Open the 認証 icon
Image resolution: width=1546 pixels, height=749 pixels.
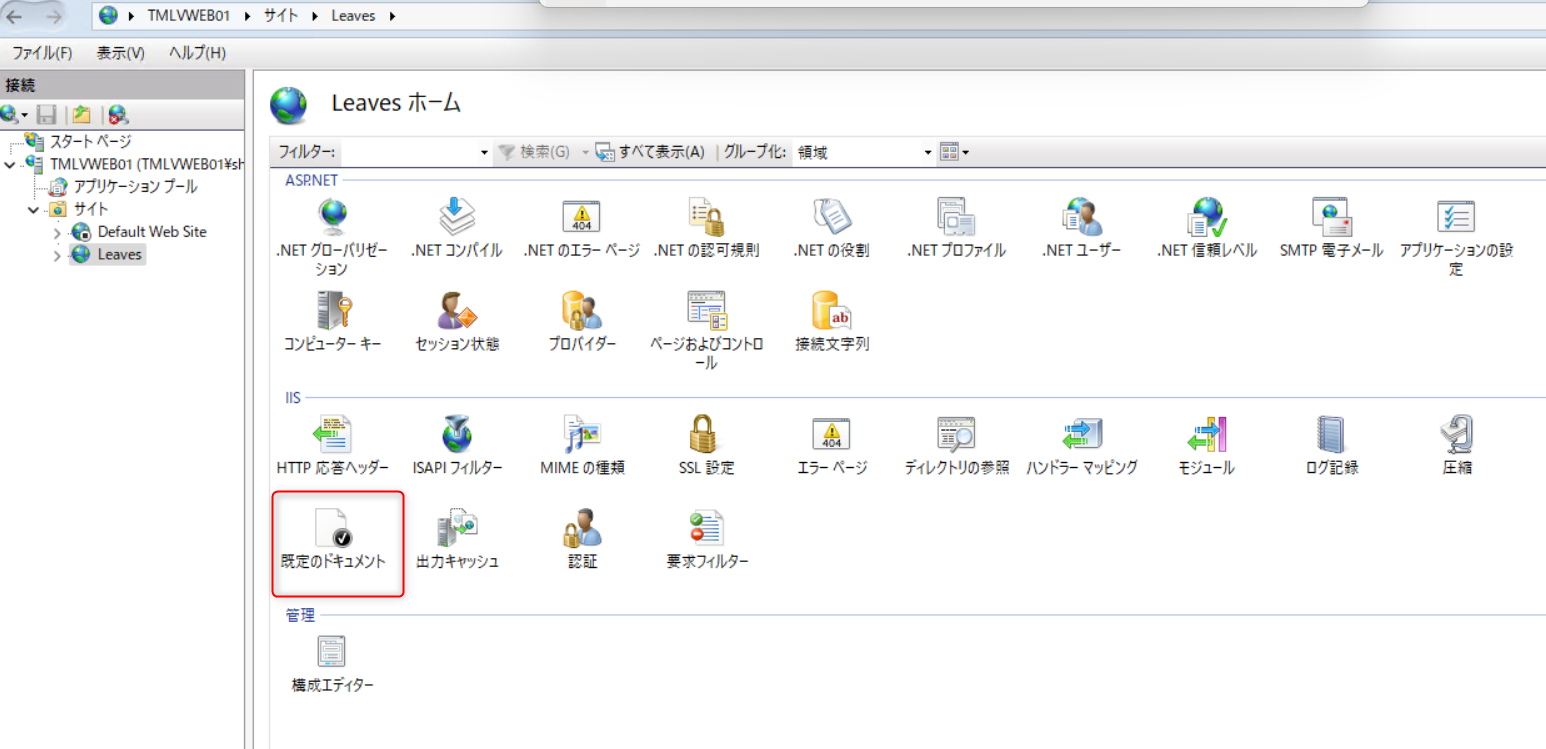pos(582,530)
